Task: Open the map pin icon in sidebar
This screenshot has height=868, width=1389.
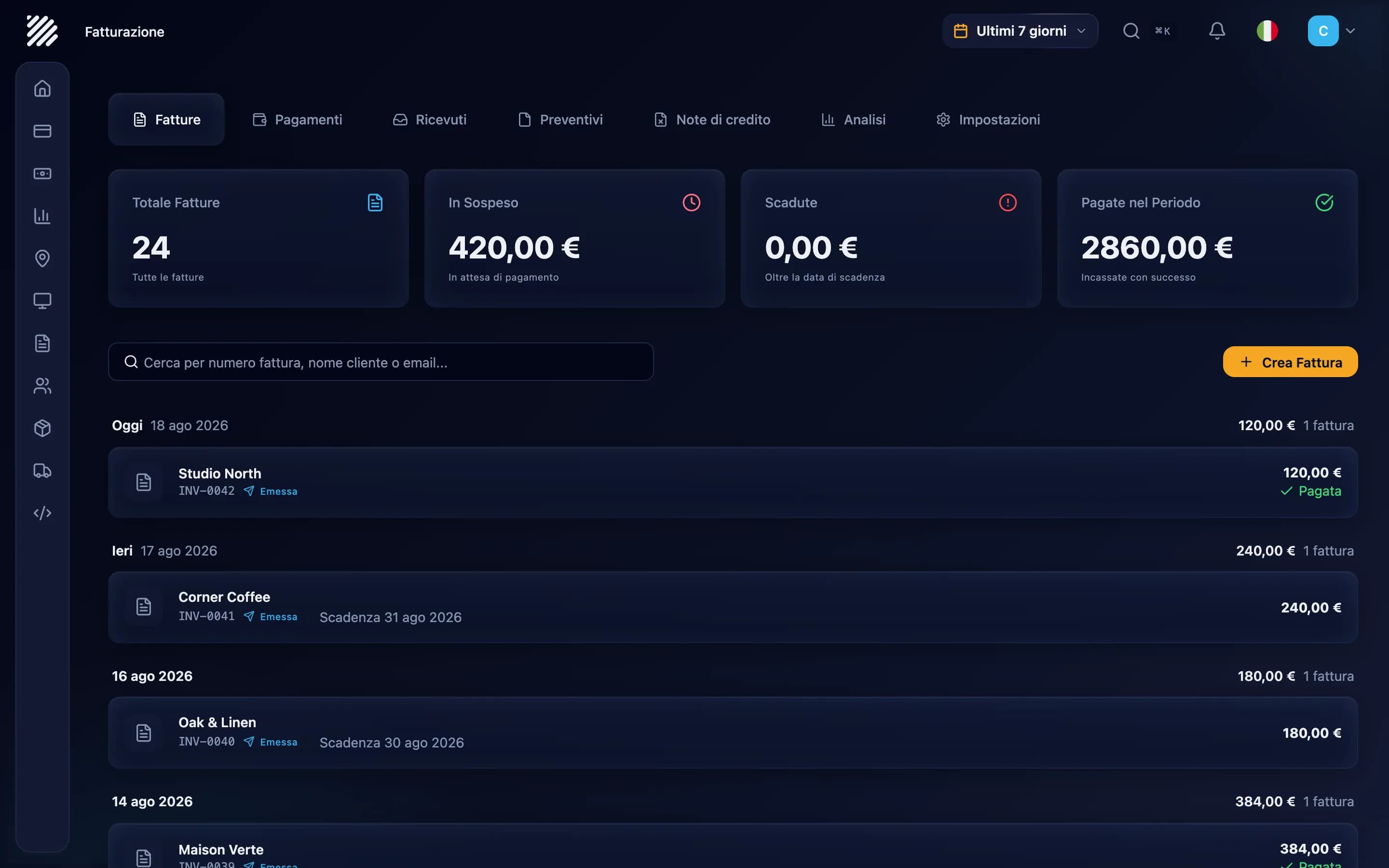Action: (x=42, y=258)
